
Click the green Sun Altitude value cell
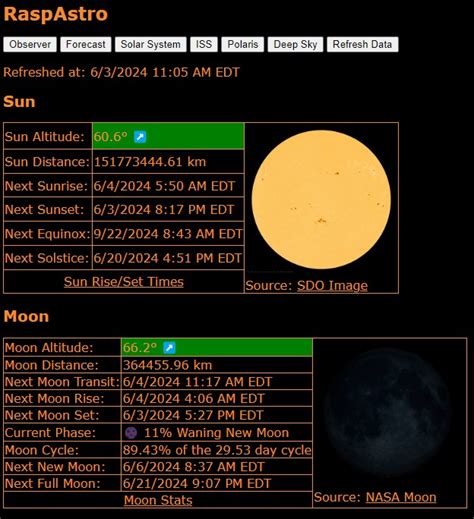tap(168, 136)
